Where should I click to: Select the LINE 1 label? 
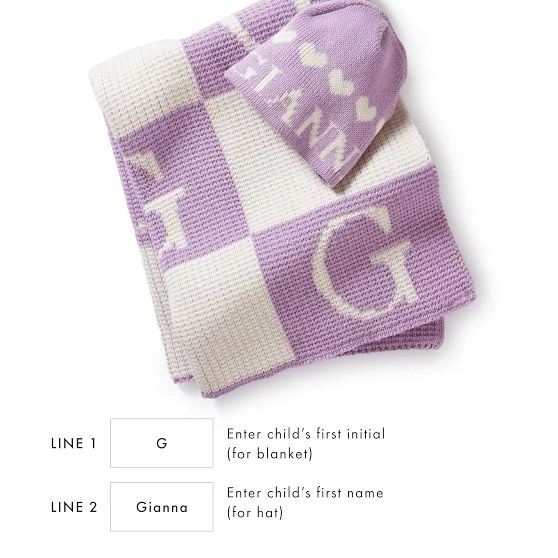pos(74,443)
